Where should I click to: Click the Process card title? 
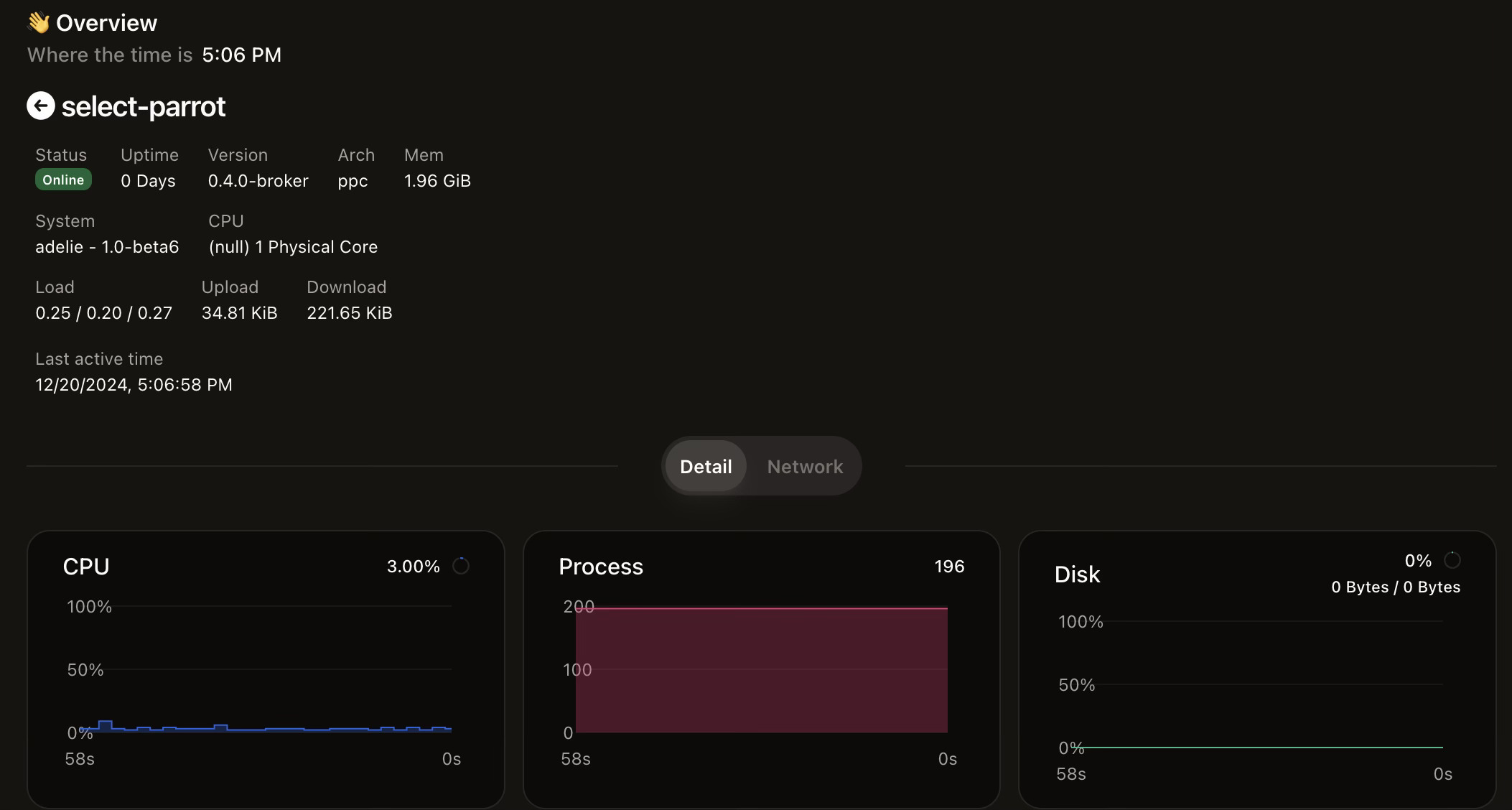click(x=601, y=567)
